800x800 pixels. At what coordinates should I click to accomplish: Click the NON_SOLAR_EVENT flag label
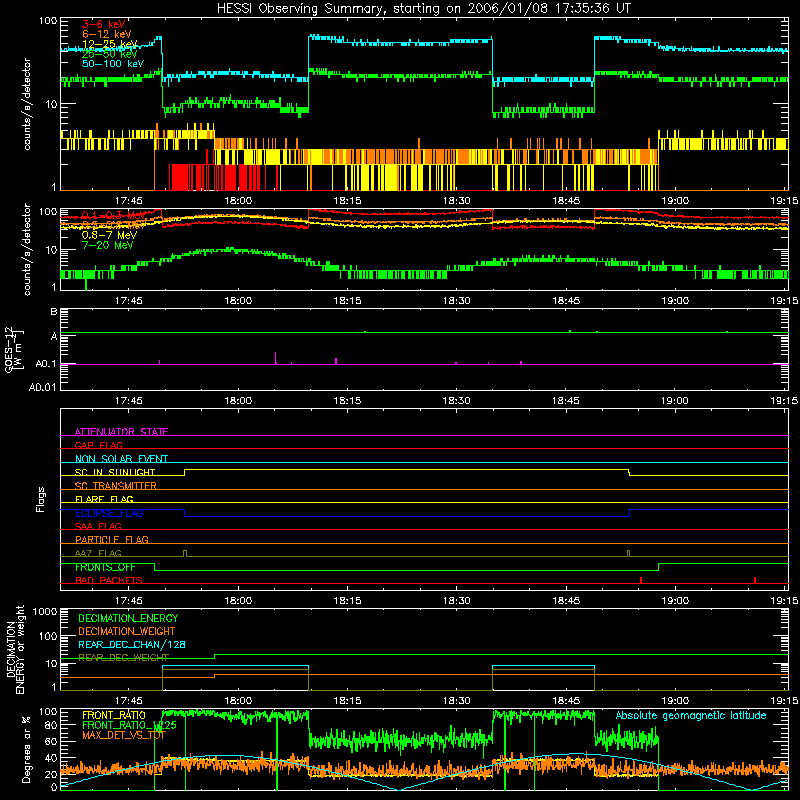pyautogui.click(x=121, y=459)
